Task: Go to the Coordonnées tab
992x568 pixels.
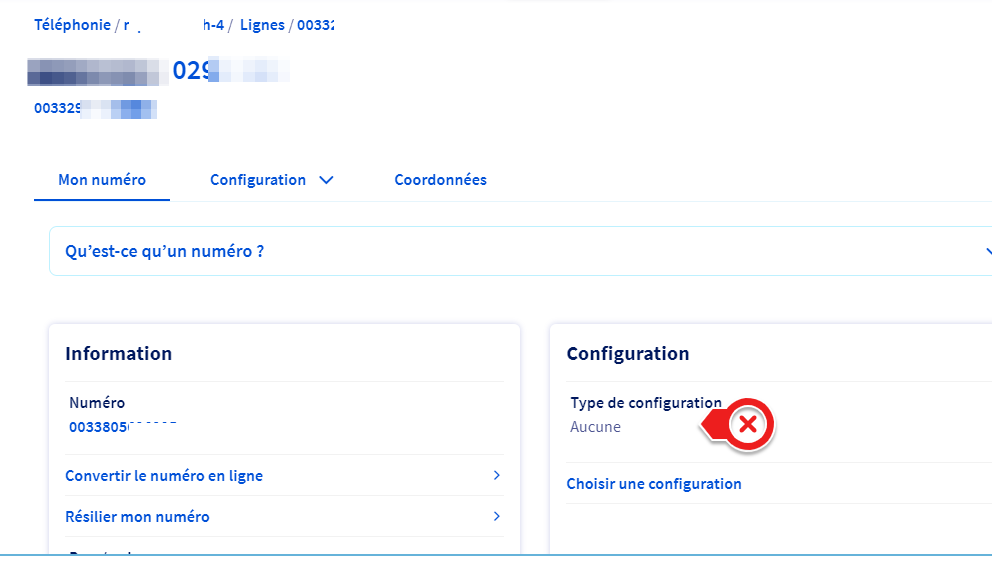Action: point(440,181)
